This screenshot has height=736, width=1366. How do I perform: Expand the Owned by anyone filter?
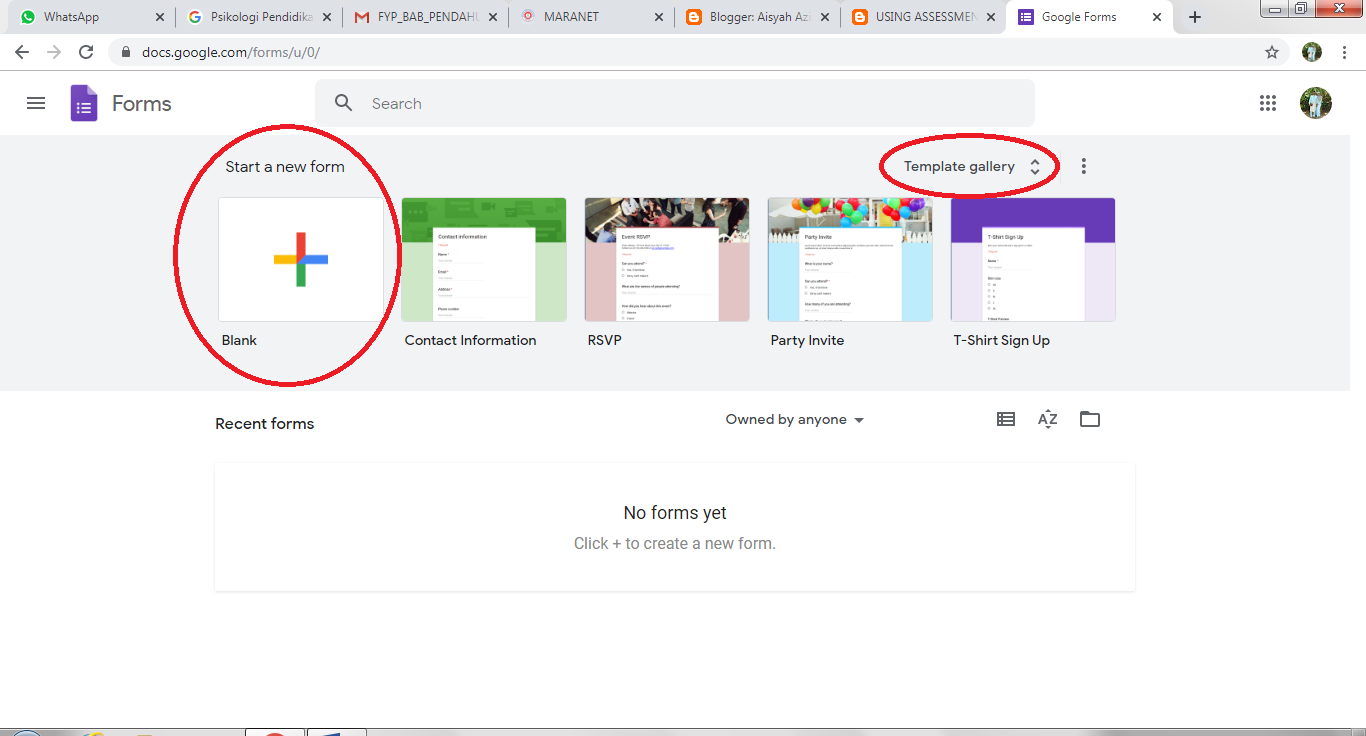[x=794, y=419]
